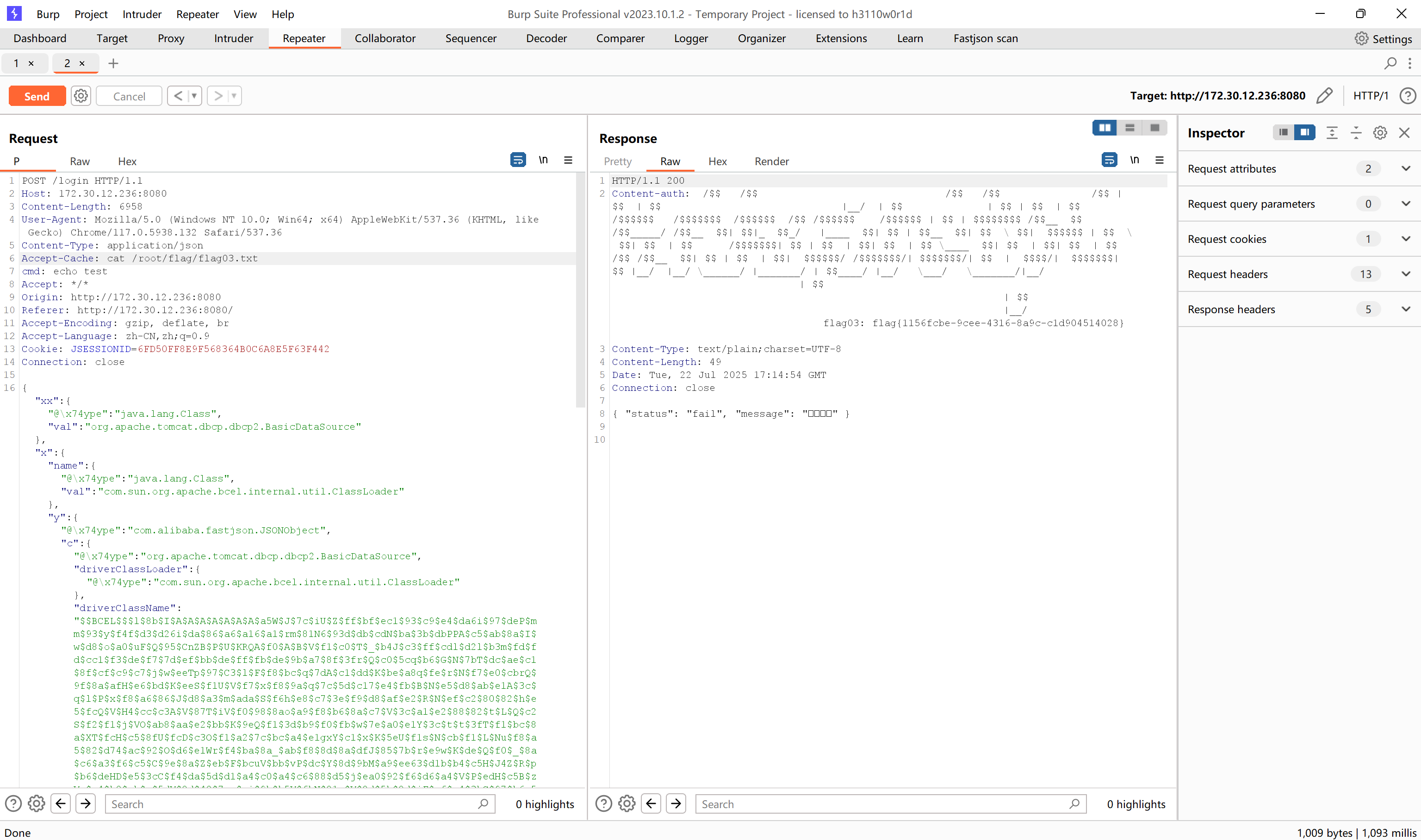The width and height of the screenshot is (1421, 840).
Task: Click the edit target pencil icon
Action: coord(1324,96)
